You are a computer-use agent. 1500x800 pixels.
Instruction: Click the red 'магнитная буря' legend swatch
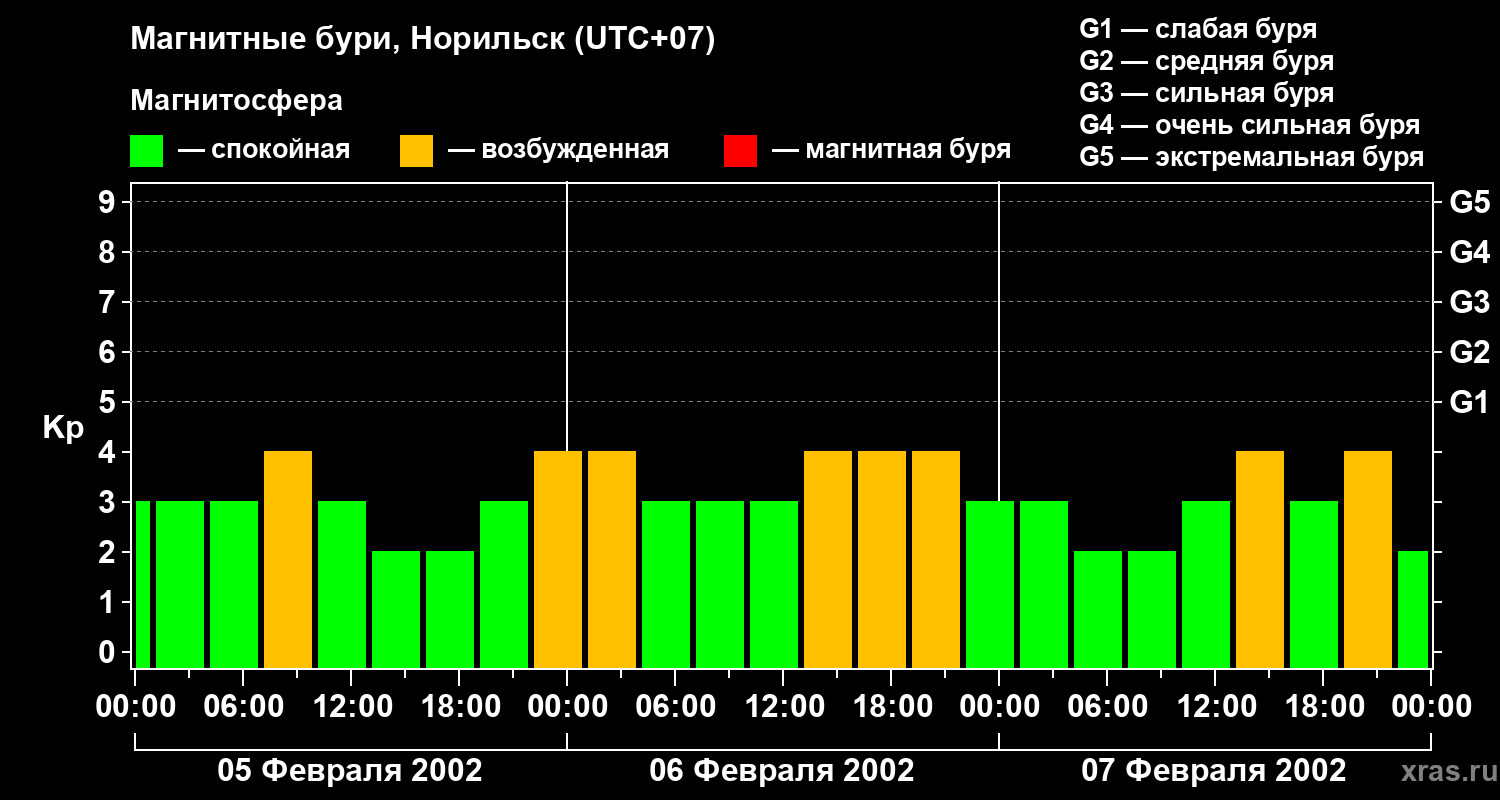click(740, 151)
